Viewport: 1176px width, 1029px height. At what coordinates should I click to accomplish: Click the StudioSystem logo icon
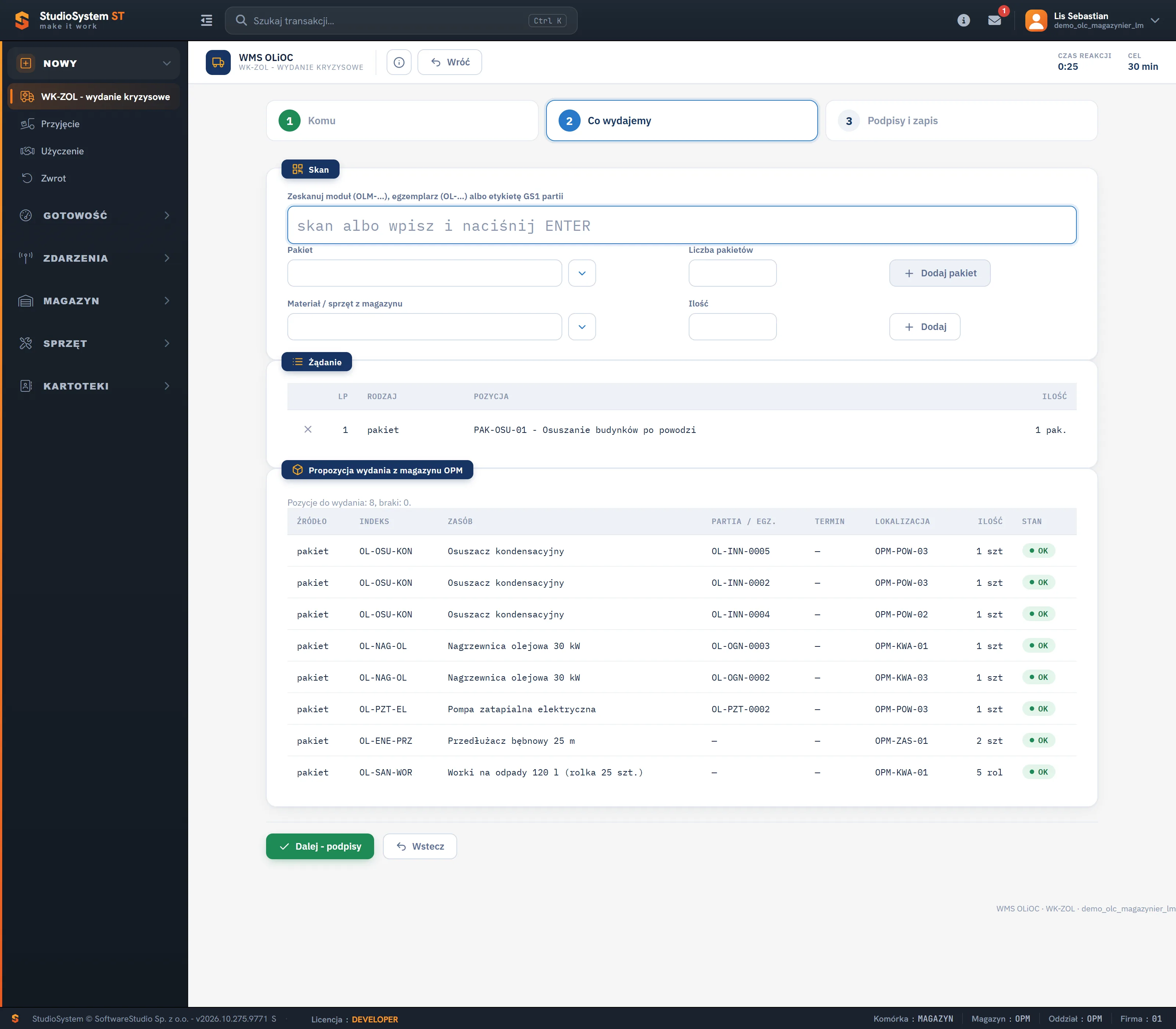[x=22, y=21]
